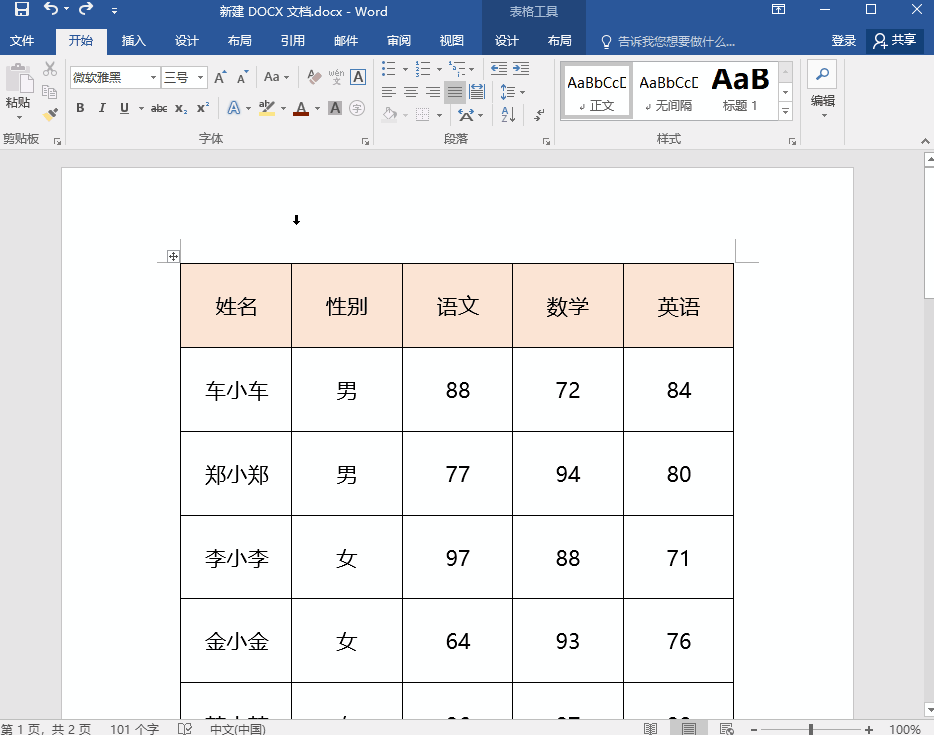934x735 pixels.
Task: Select the superscript icon
Action: point(203,108)
